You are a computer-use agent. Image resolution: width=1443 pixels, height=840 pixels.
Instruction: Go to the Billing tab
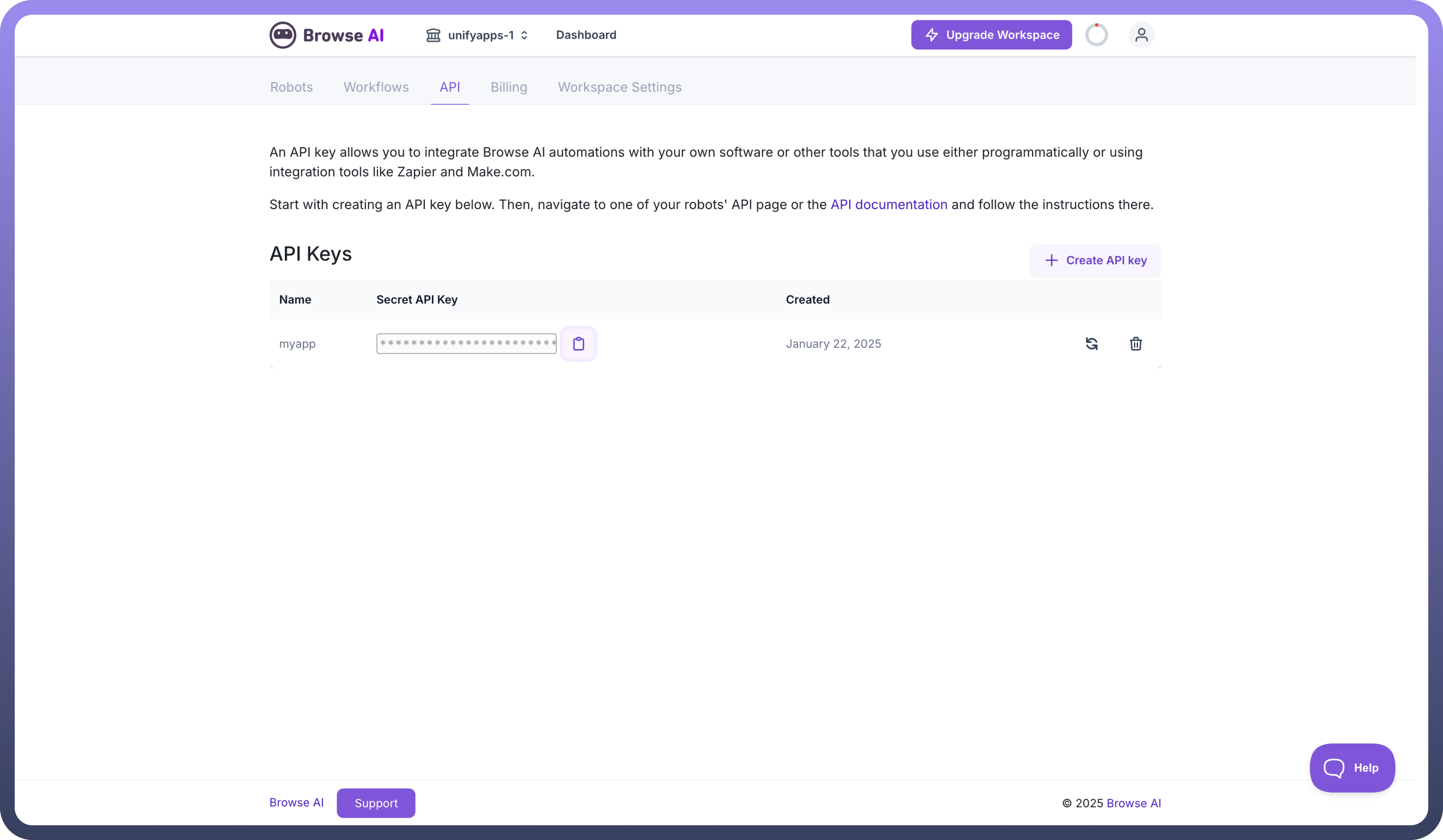tap(508, 87)
